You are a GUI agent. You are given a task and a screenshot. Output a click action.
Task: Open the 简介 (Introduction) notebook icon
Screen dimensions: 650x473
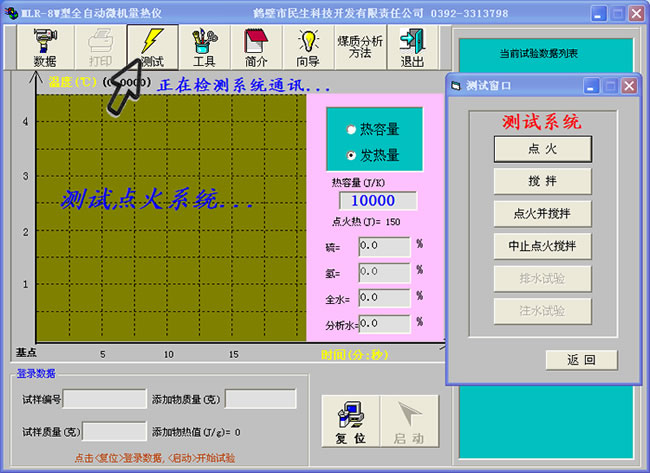pyautogui.click(x=256, y=47)
